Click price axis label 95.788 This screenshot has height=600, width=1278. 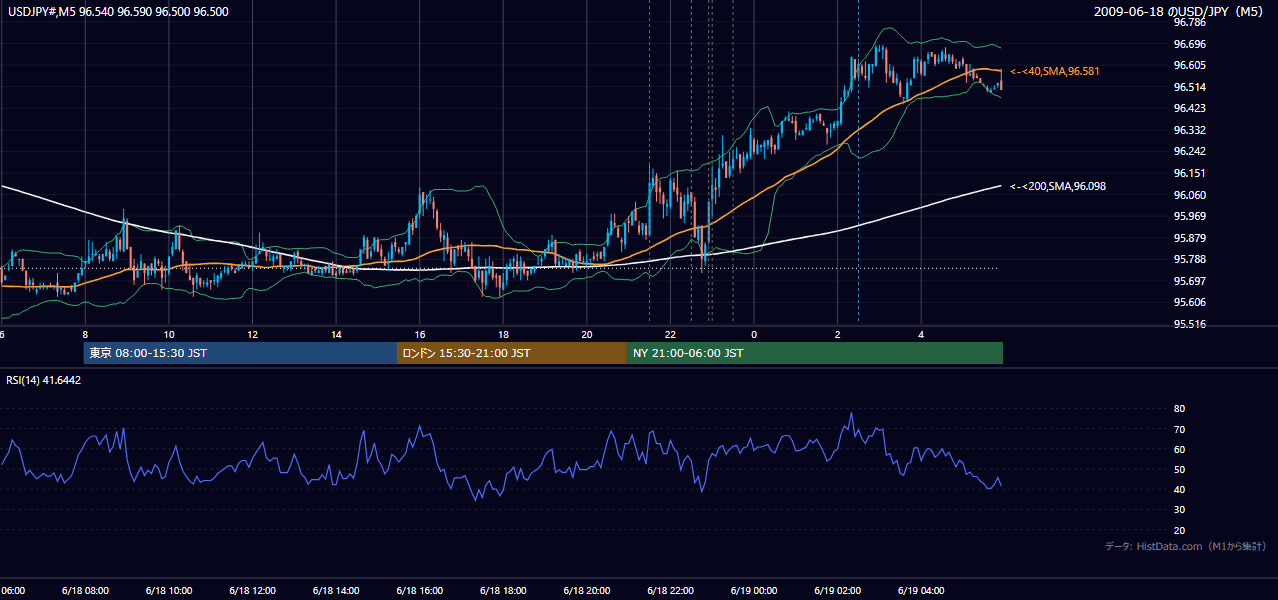coord(1189,259)
